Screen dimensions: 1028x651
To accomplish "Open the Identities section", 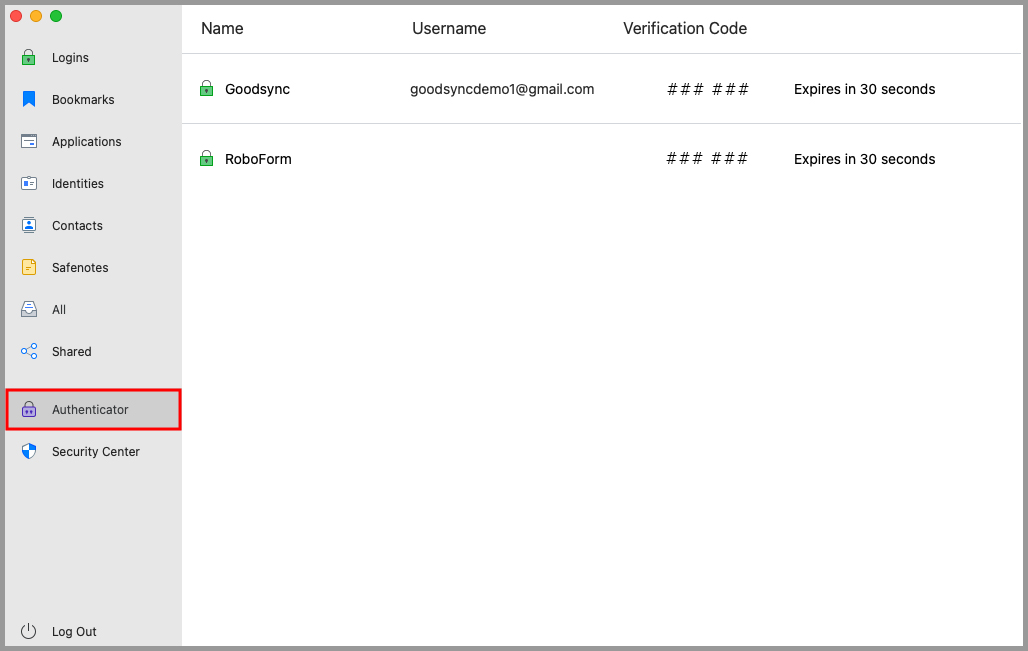I will click(78, 184).
